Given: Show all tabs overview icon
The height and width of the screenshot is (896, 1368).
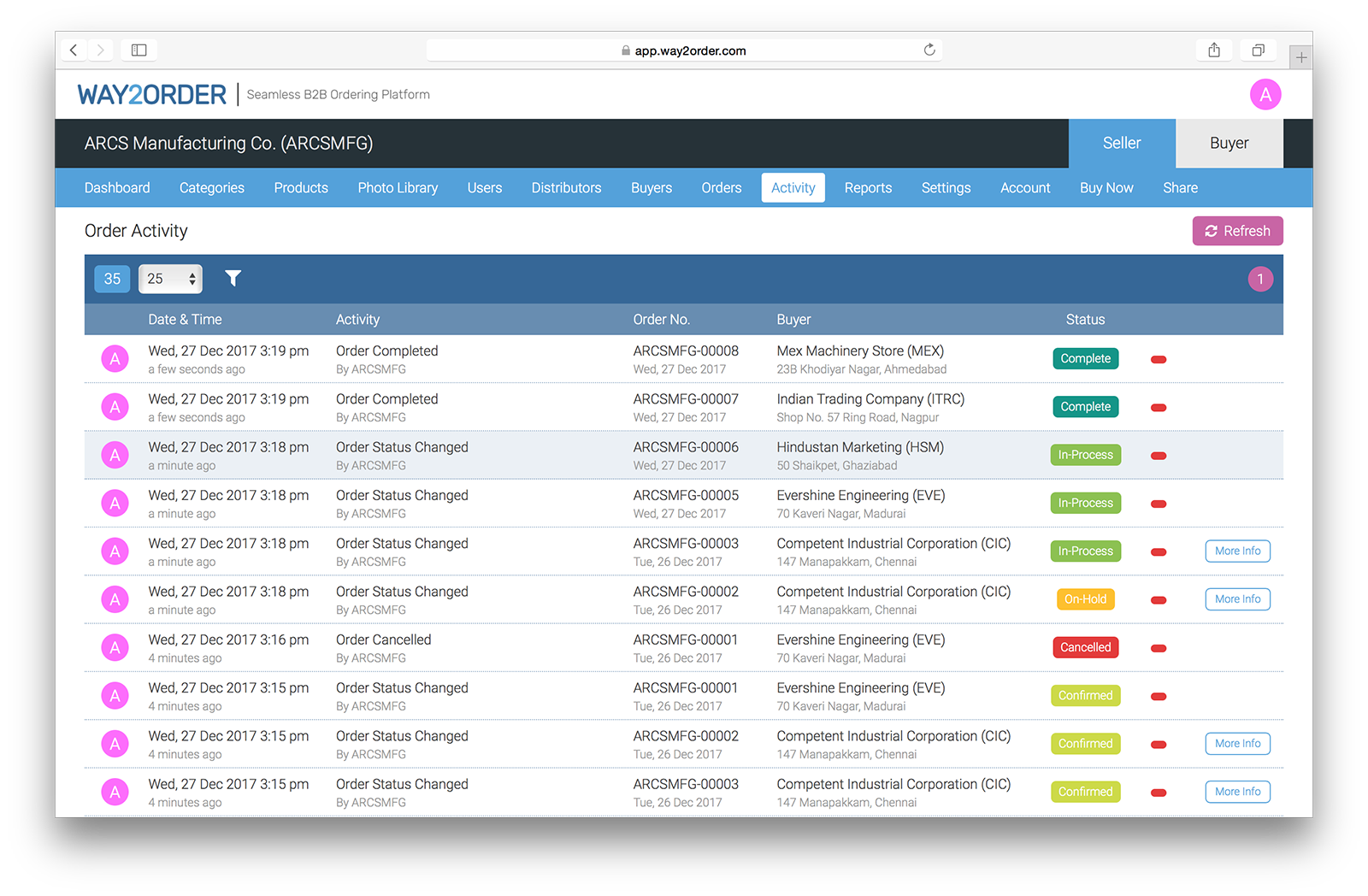Looking at the screenshot, I should (x=1259, y=50).
